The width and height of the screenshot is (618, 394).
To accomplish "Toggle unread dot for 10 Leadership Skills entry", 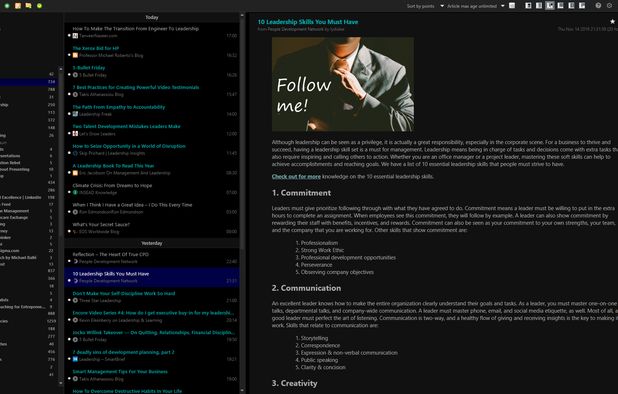I will pyautogui.click(x=69, y=281).
